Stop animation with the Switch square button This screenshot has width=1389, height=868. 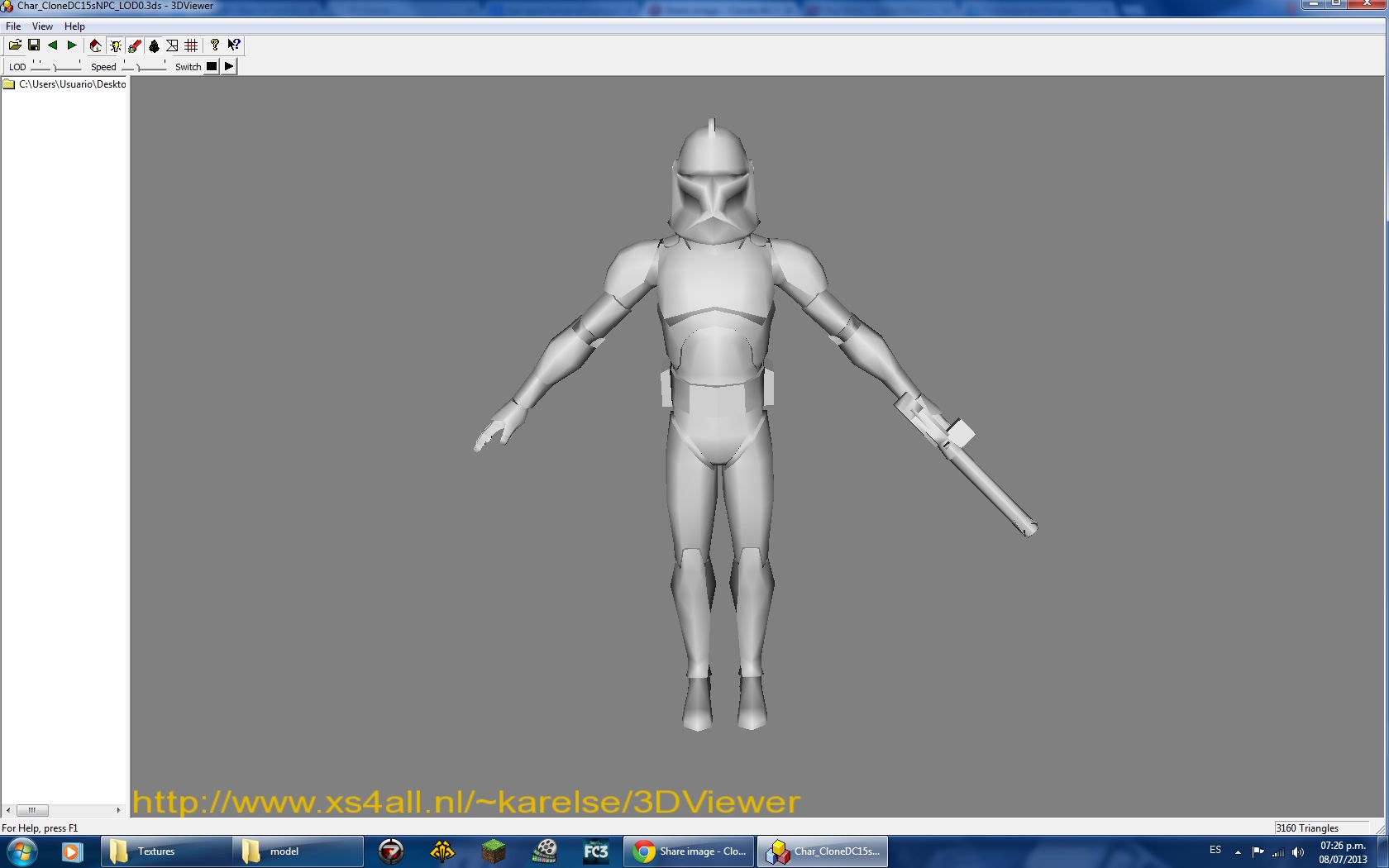pyautogui.click(x=212, y=66)
